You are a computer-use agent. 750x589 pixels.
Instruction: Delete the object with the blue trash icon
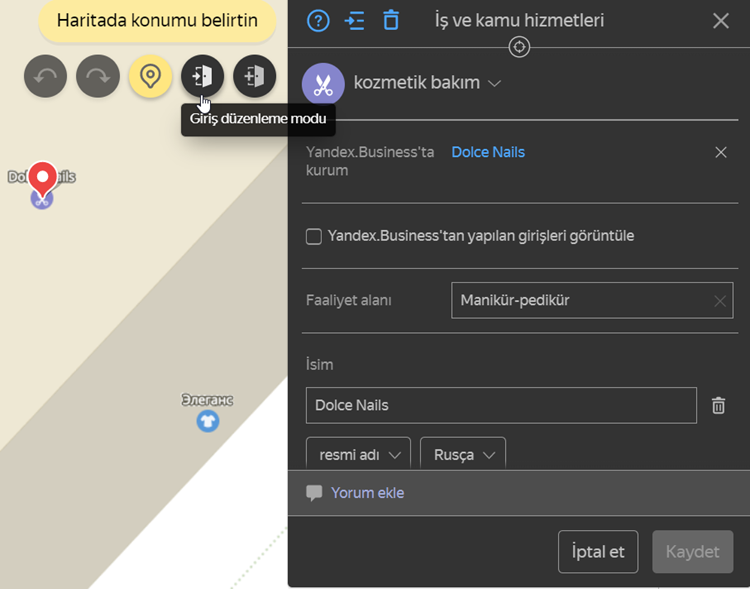click(391, 21)
